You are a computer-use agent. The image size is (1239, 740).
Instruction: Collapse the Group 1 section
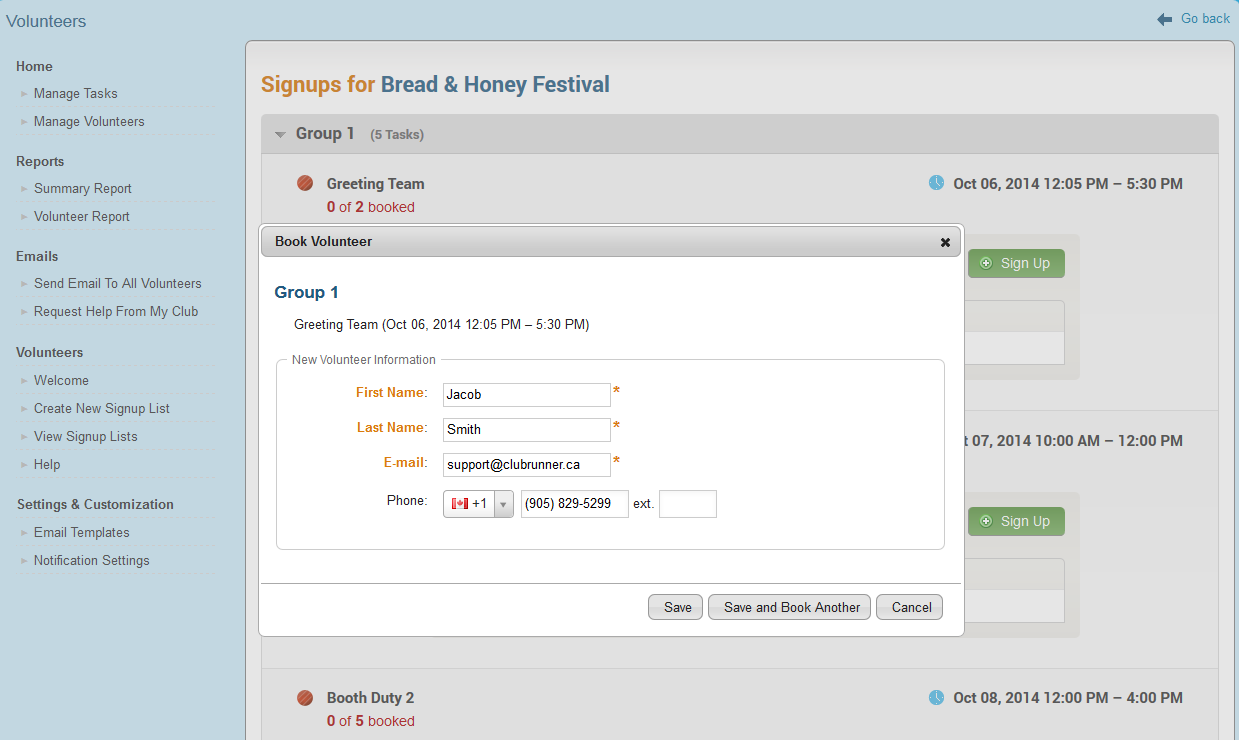(x=281, y=134)
